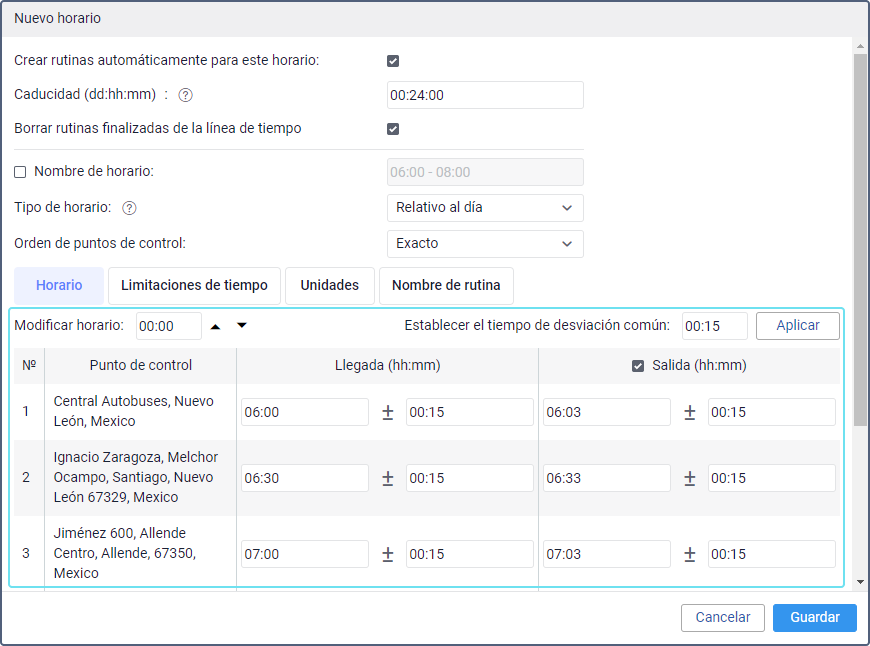The image size is (870, 646).
Task: Switch to Limitaciones de tiempo tab
Action: (194, 285)
